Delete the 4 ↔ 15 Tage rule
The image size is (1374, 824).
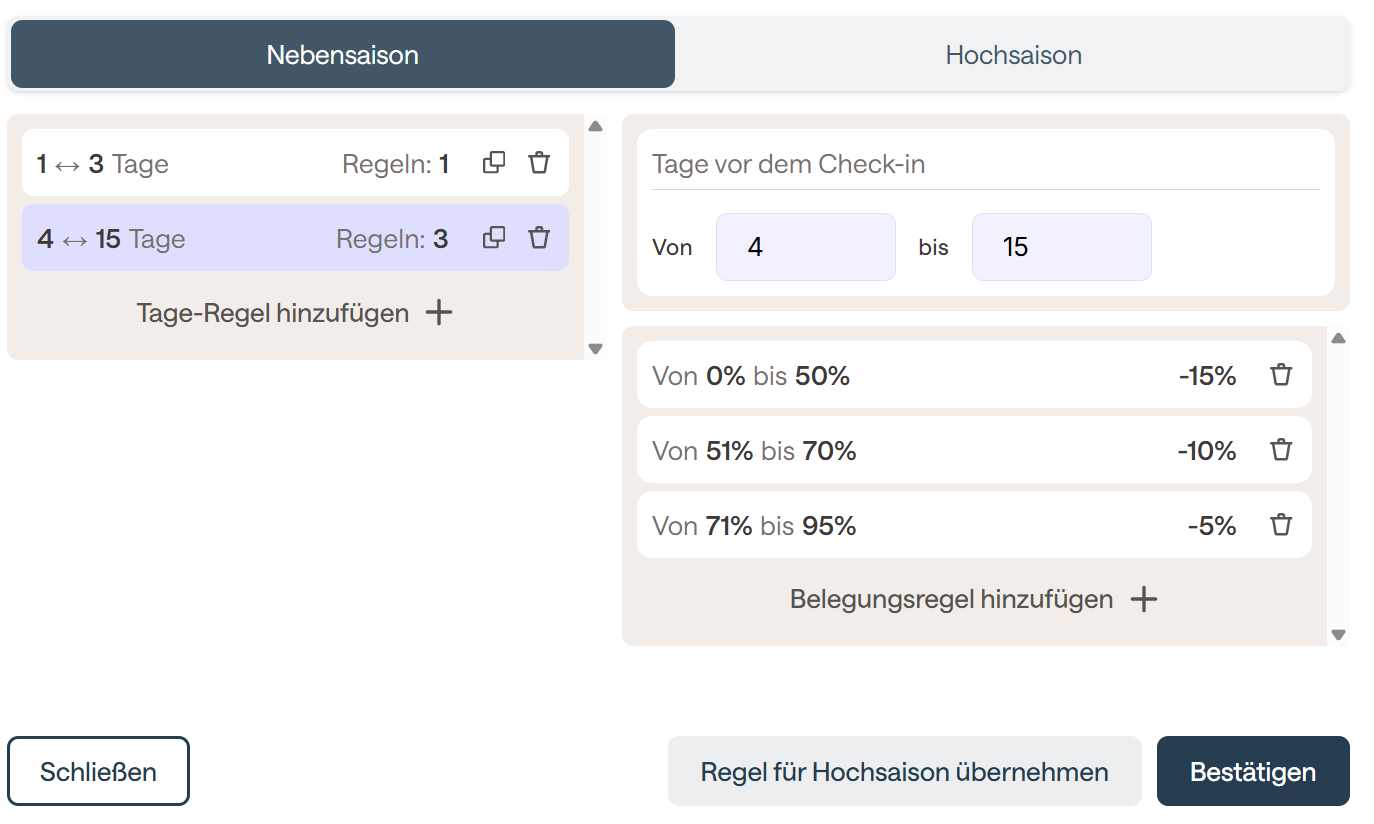tap(539, 238)
